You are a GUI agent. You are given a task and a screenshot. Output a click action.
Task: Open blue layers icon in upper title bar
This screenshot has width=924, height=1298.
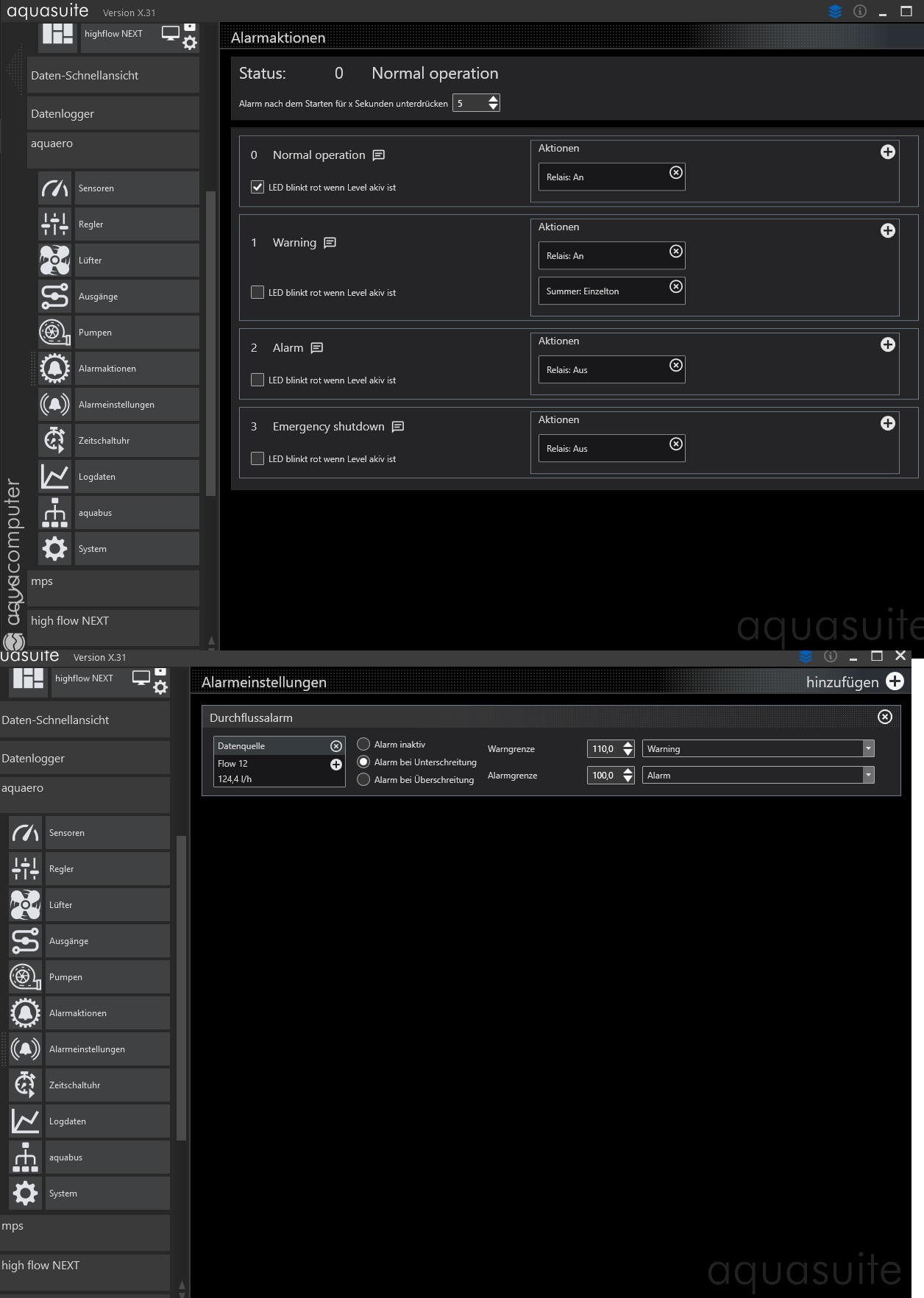click(835, 12)
